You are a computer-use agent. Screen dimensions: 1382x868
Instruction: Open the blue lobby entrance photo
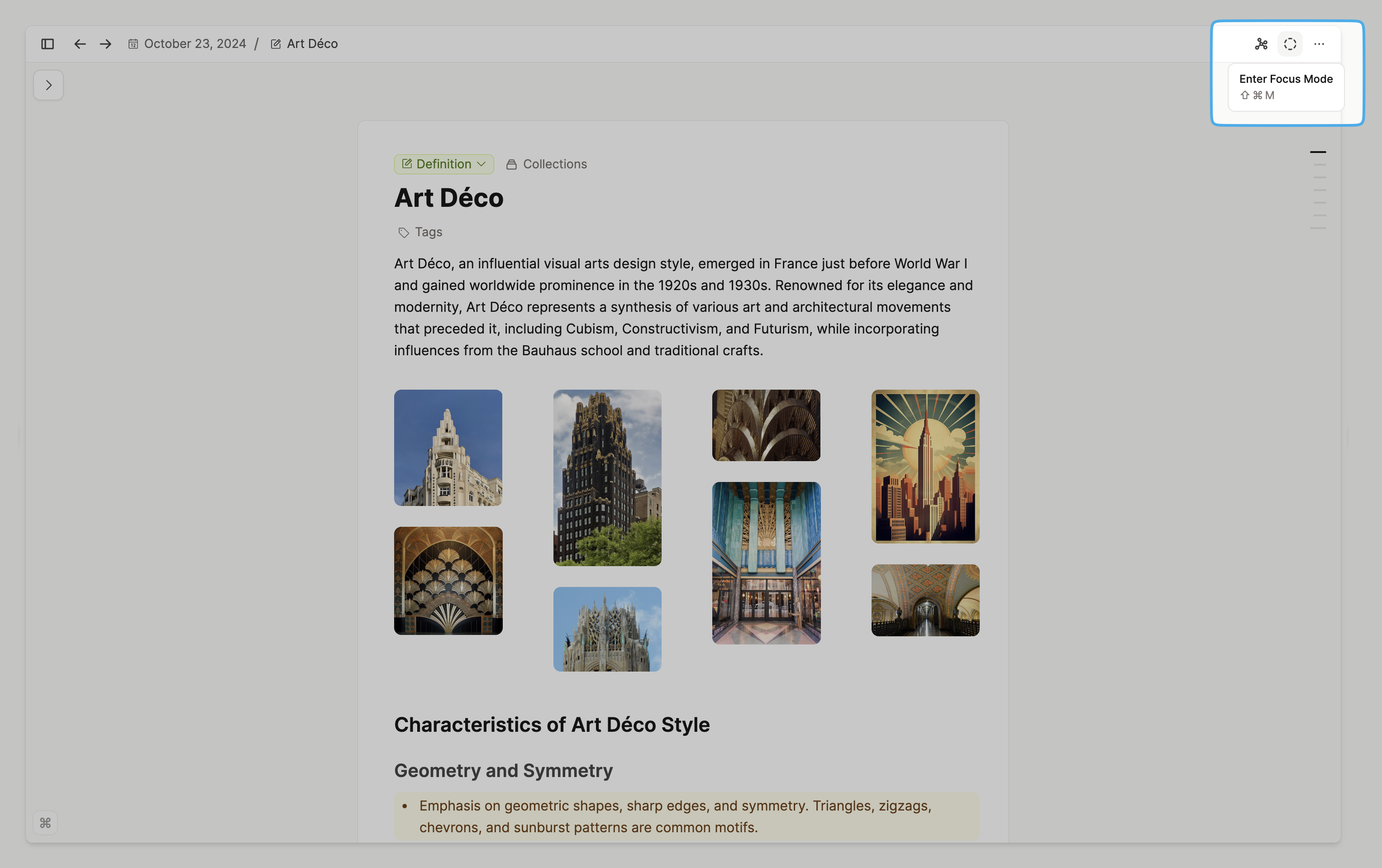coord(766,563)
